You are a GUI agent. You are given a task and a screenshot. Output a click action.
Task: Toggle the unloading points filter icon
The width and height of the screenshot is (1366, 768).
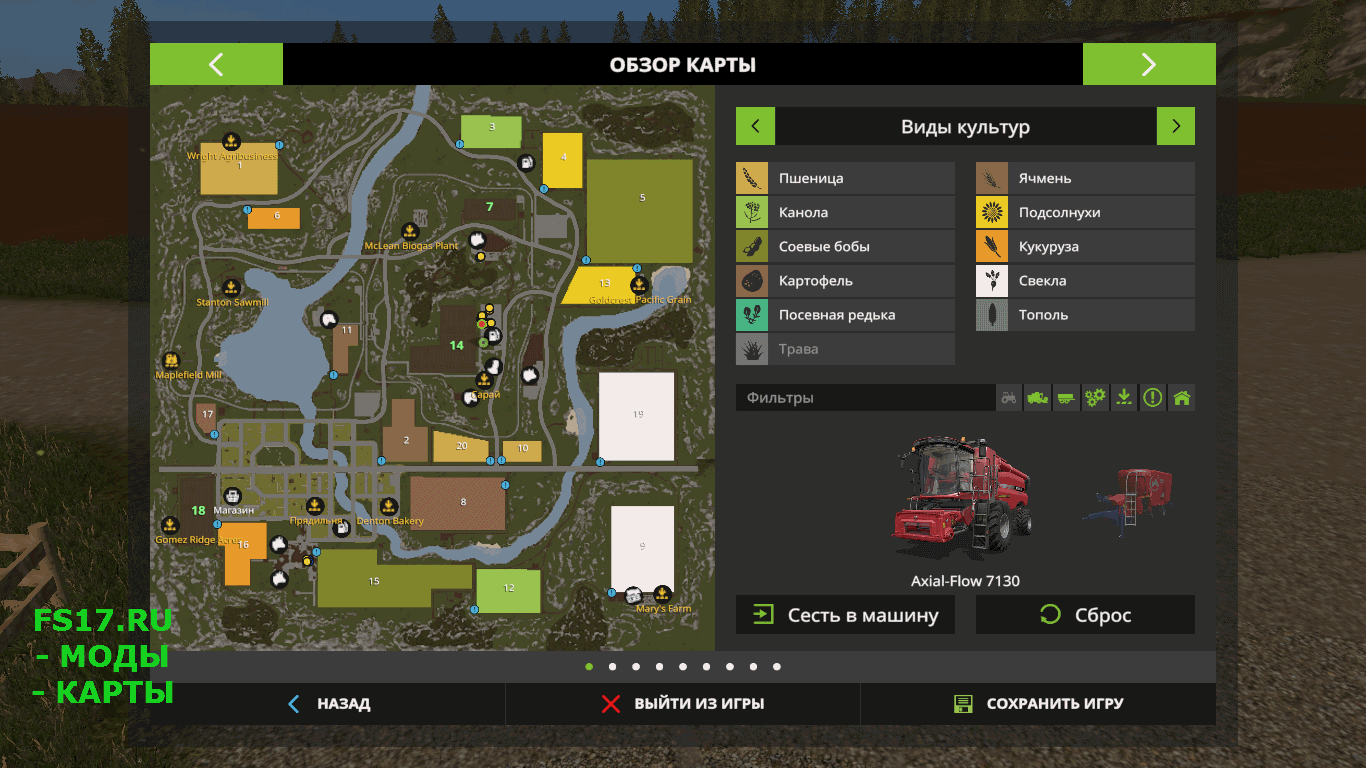point(1124,398)
